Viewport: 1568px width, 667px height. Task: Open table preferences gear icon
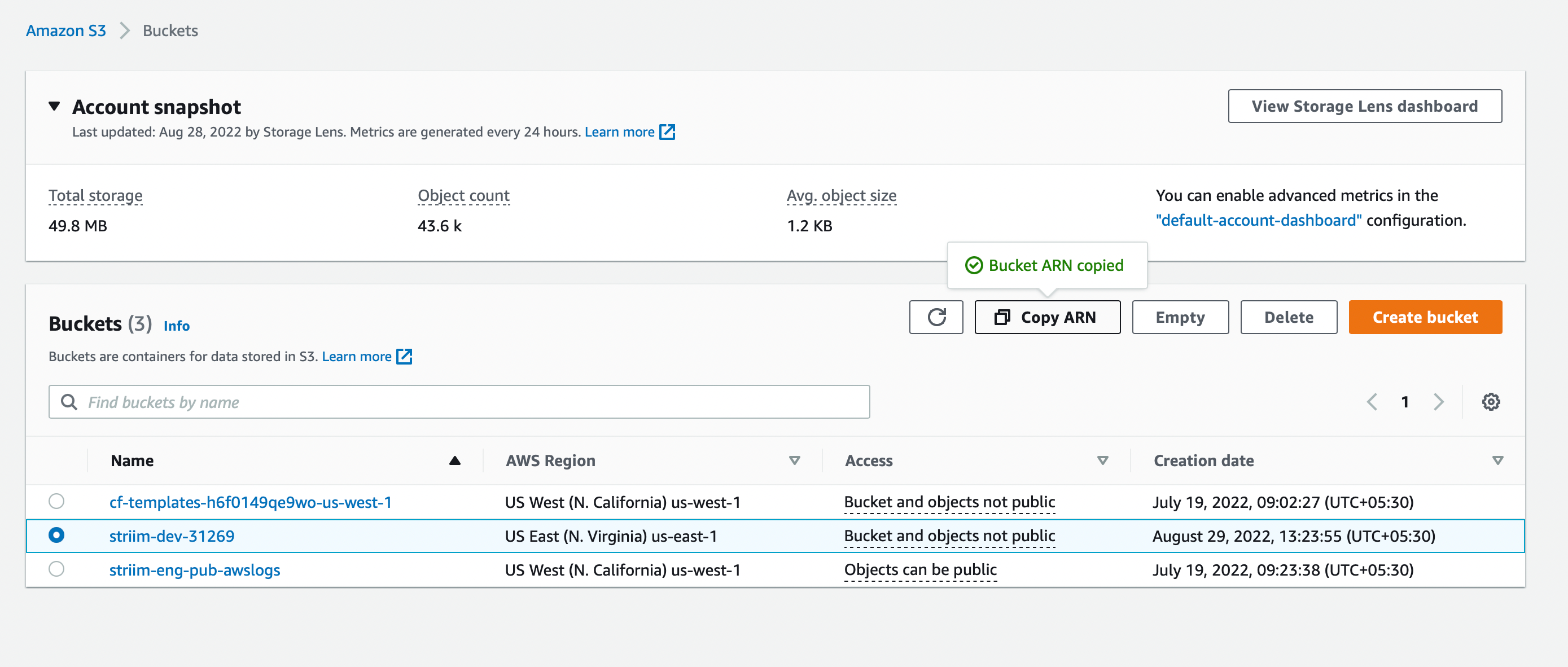[x=1490, y=402]
